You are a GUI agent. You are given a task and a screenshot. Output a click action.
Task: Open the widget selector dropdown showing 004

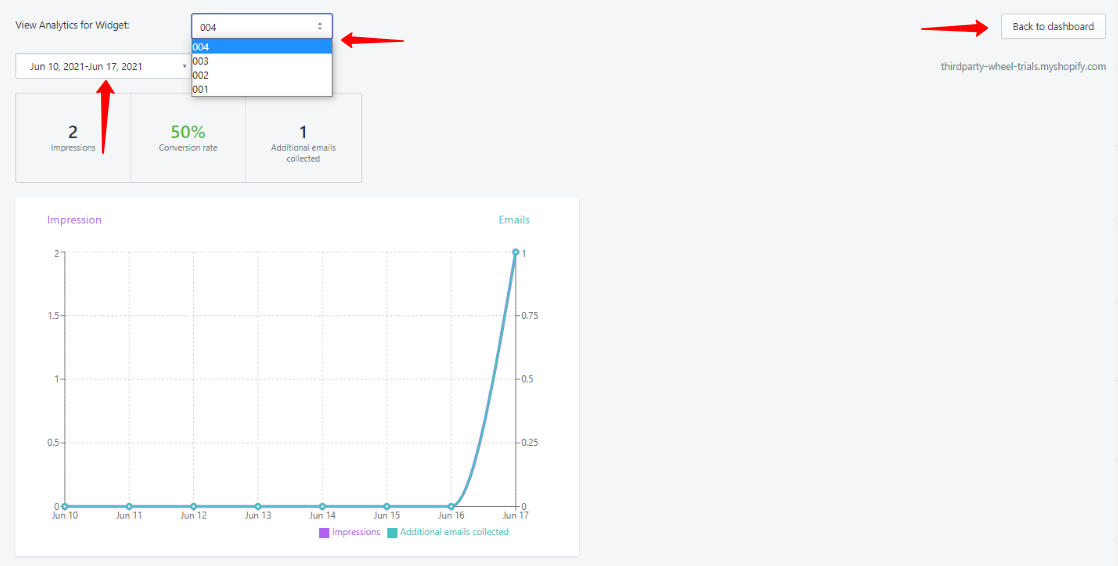coord(262,26)
